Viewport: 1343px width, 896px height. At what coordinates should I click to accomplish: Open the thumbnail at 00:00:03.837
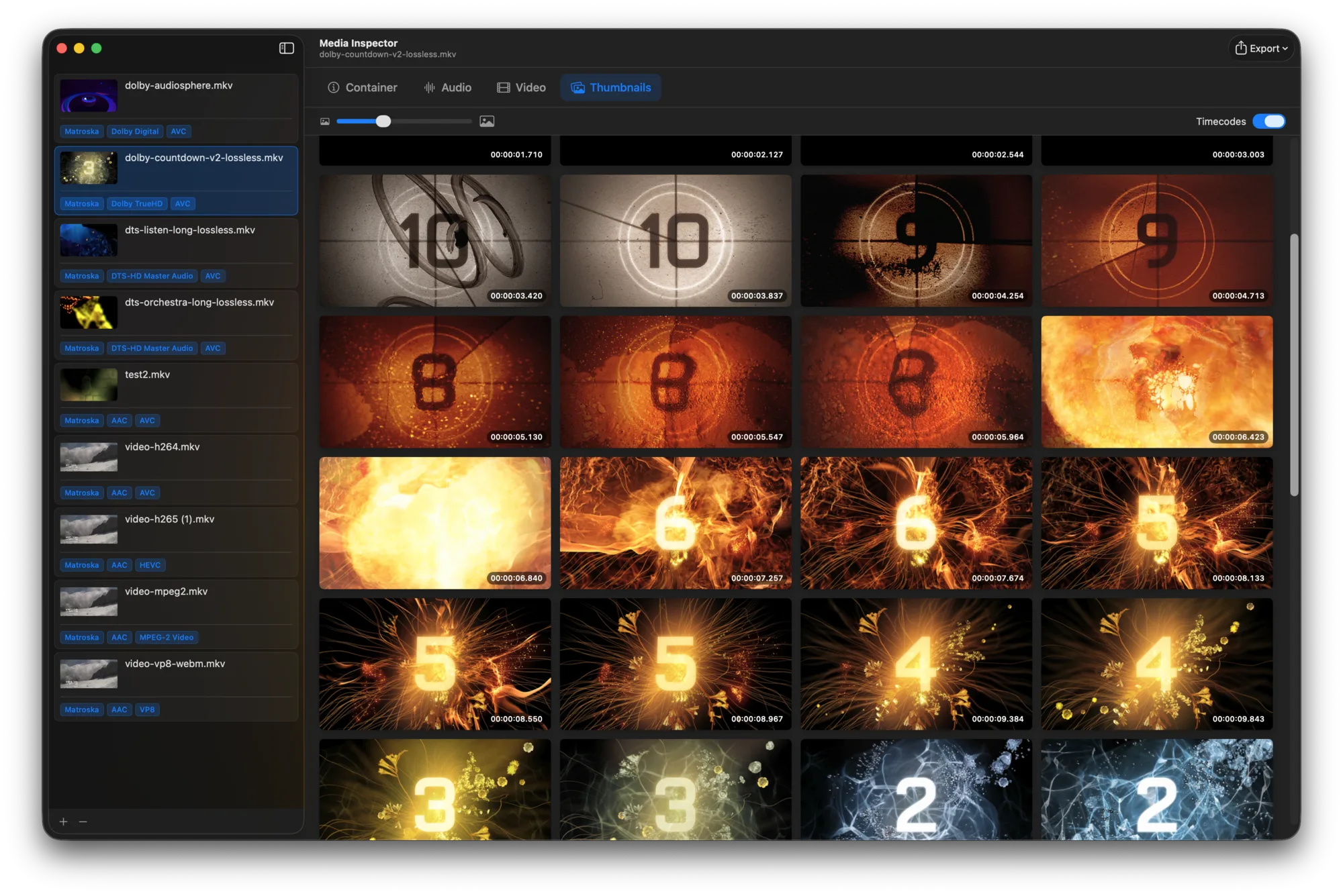[676, 241]
